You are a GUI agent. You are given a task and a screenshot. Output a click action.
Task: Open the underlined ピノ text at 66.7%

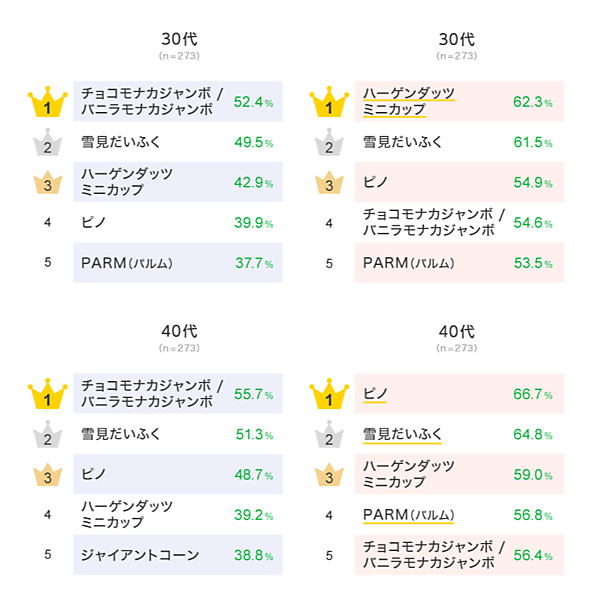pyautogui.click(x=374, y=394)
